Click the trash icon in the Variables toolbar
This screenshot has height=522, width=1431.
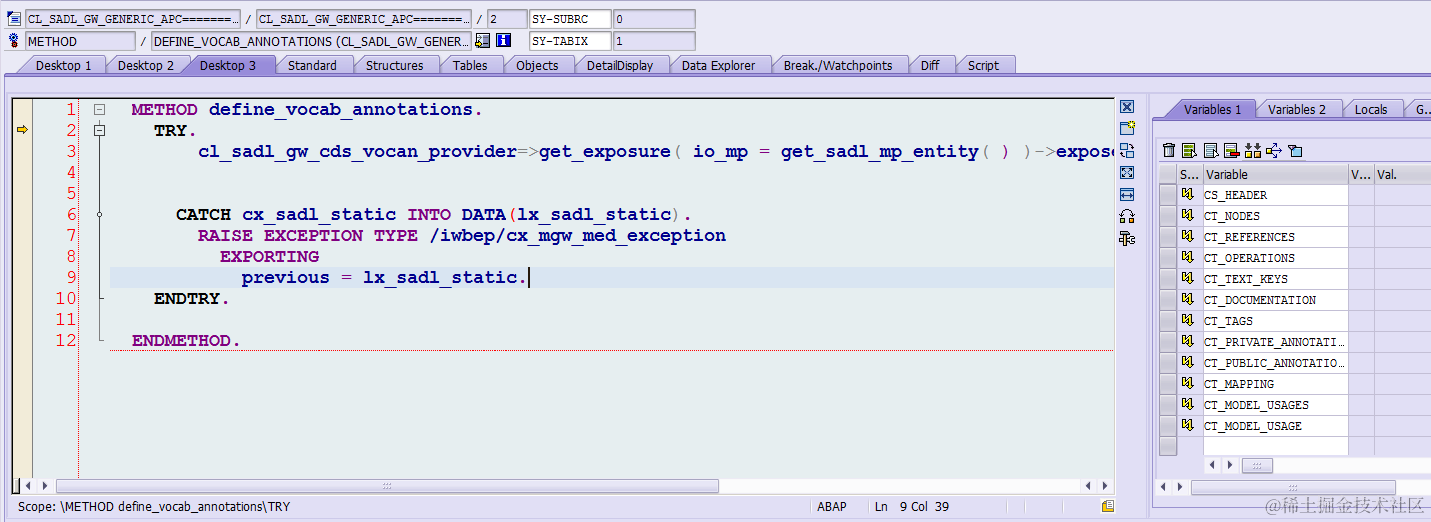click(x=1169, y=150)
